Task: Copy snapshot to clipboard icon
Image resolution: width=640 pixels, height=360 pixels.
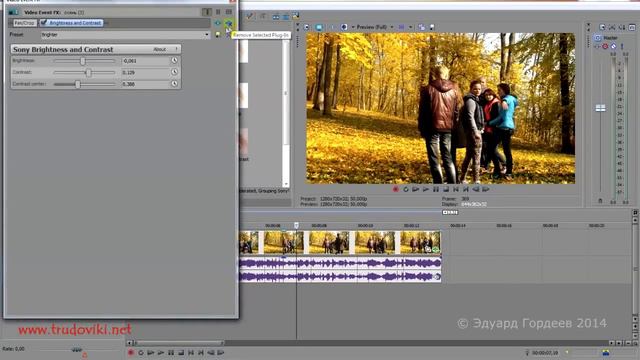Action: (422, 27)
